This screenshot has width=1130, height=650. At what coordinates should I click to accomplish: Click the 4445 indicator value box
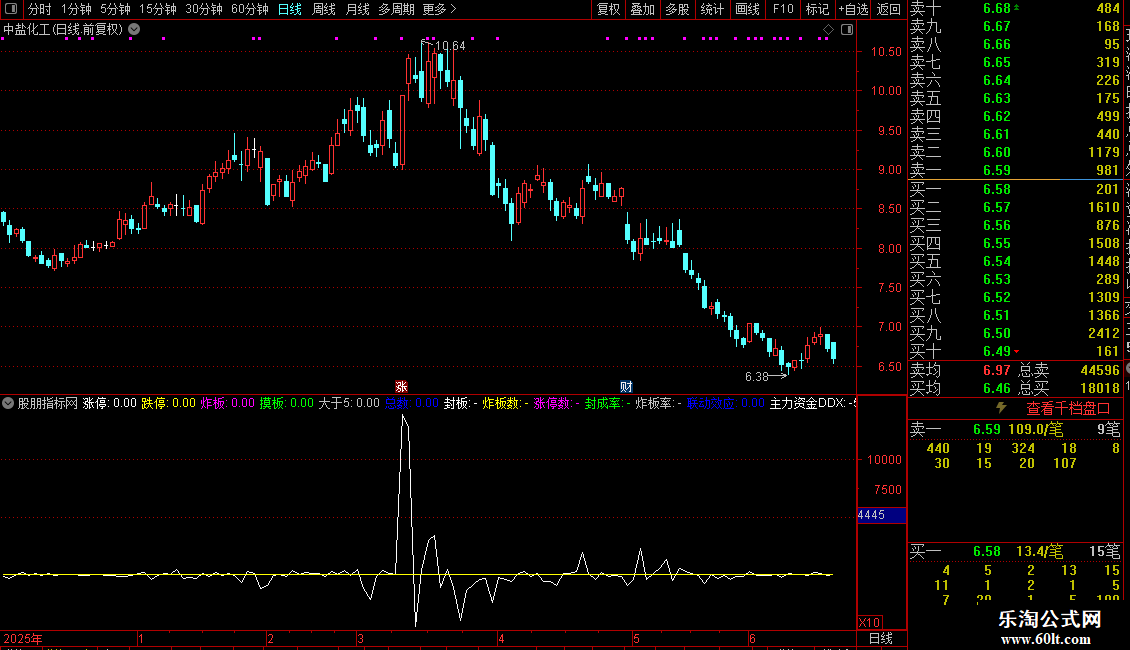(x=881, y=515)
